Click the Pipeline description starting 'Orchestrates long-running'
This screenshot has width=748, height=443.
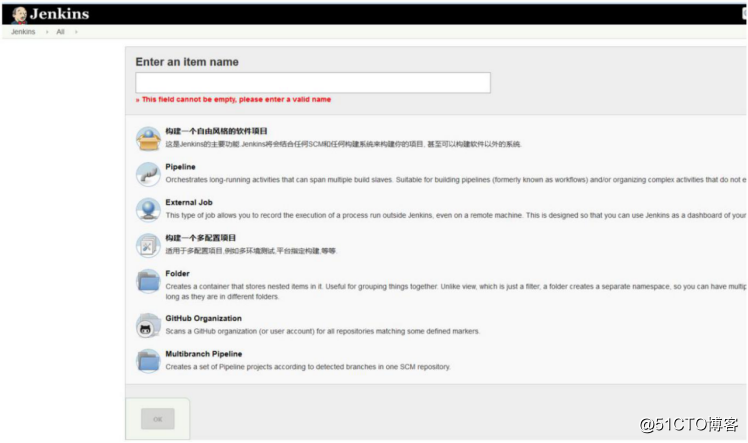(x=456, y=180)
